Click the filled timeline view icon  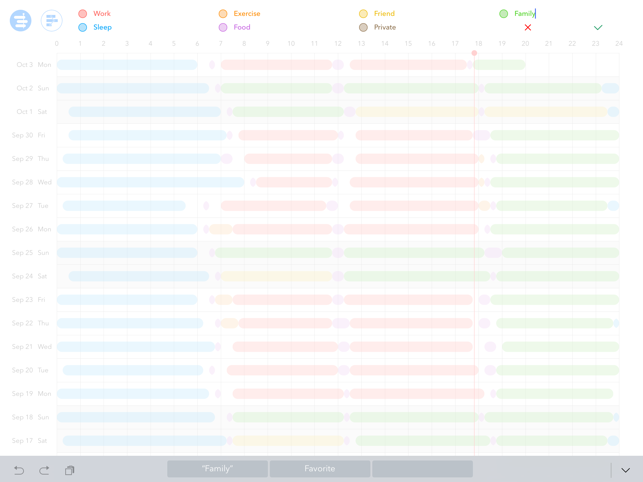point(20,20)
